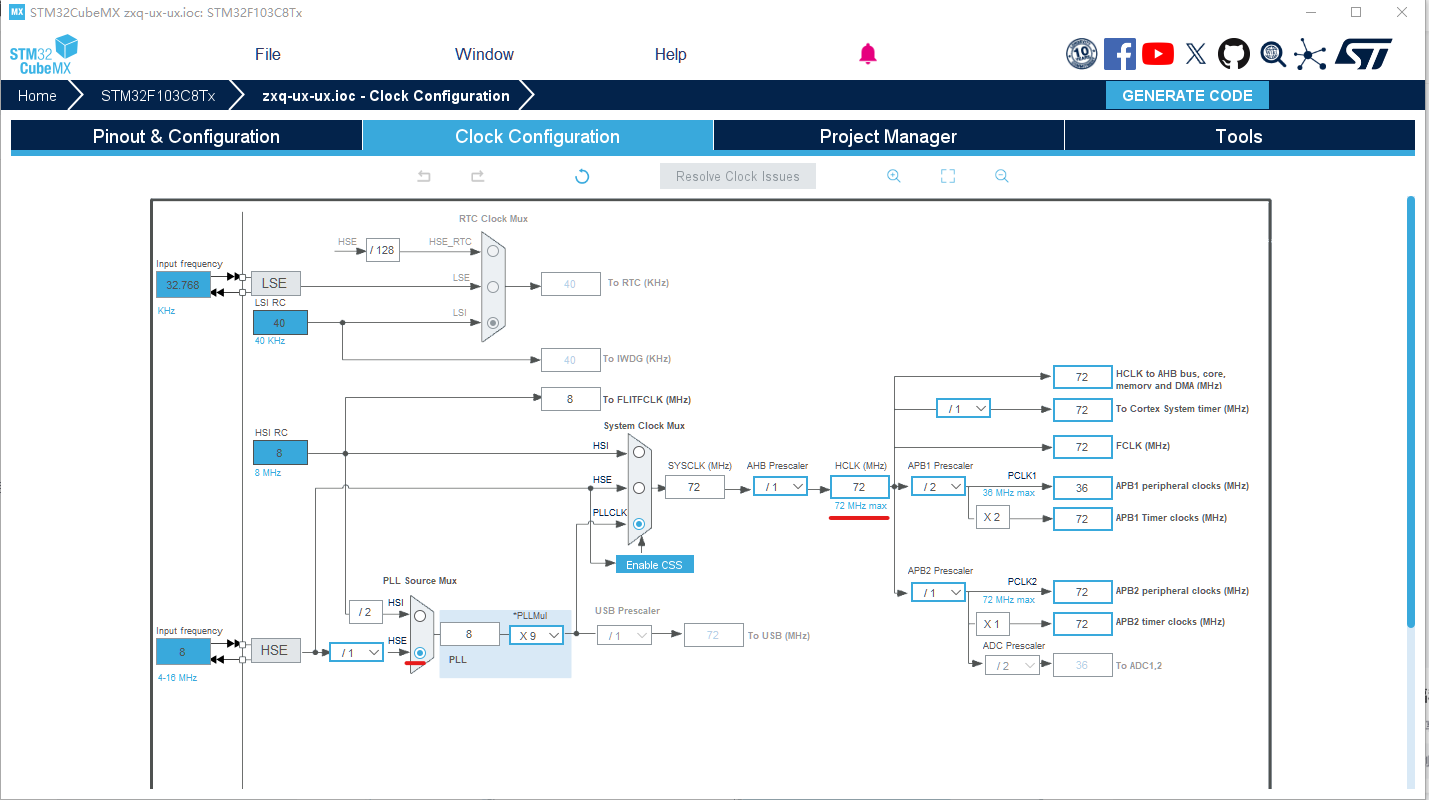Switch to Pinout & Configuration tab
This screenshot has width=1429, height=800.
[186, 136]
